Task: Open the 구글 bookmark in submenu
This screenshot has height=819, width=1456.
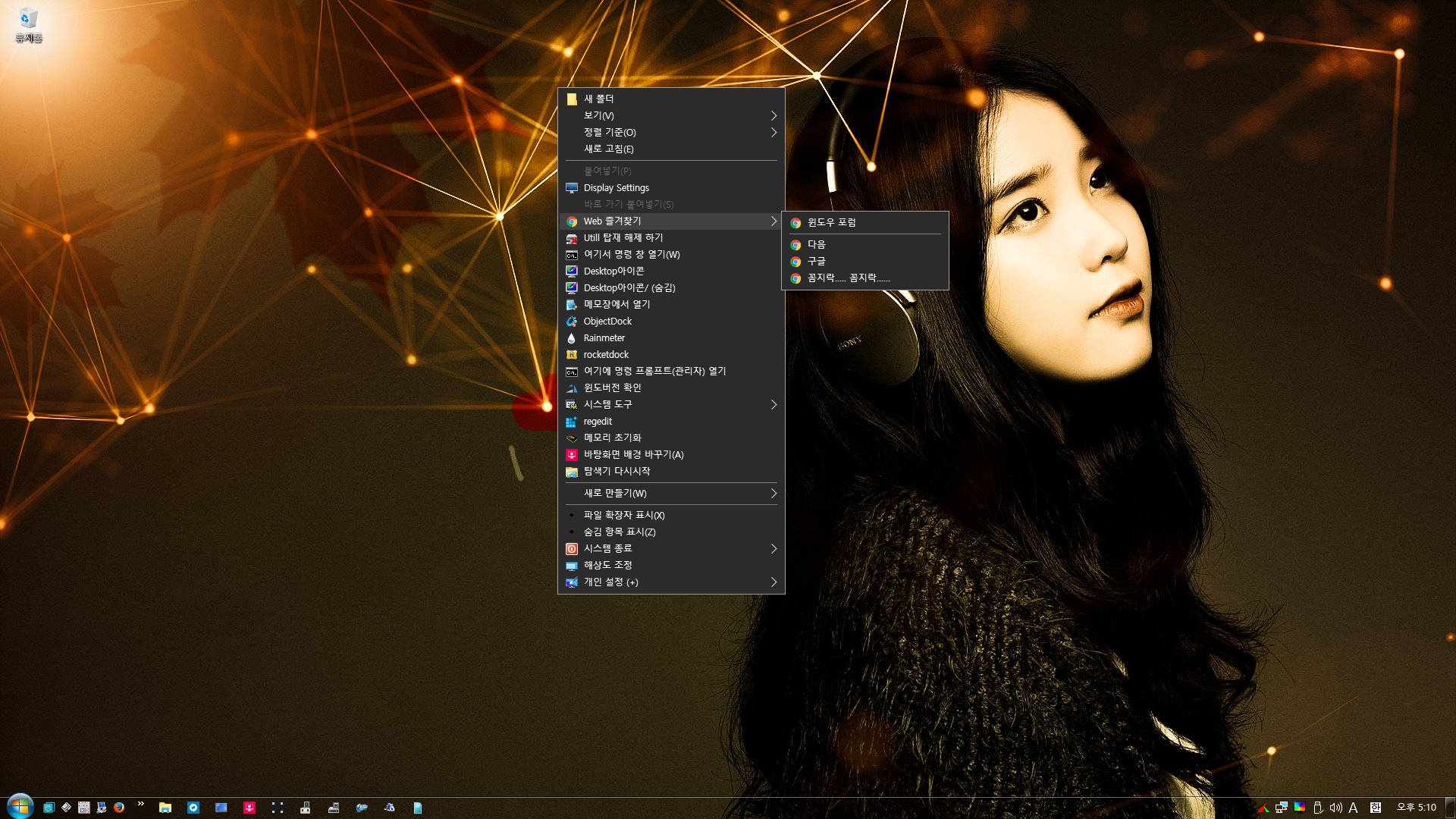Action: pyautogui.click(x=865, y=261)
